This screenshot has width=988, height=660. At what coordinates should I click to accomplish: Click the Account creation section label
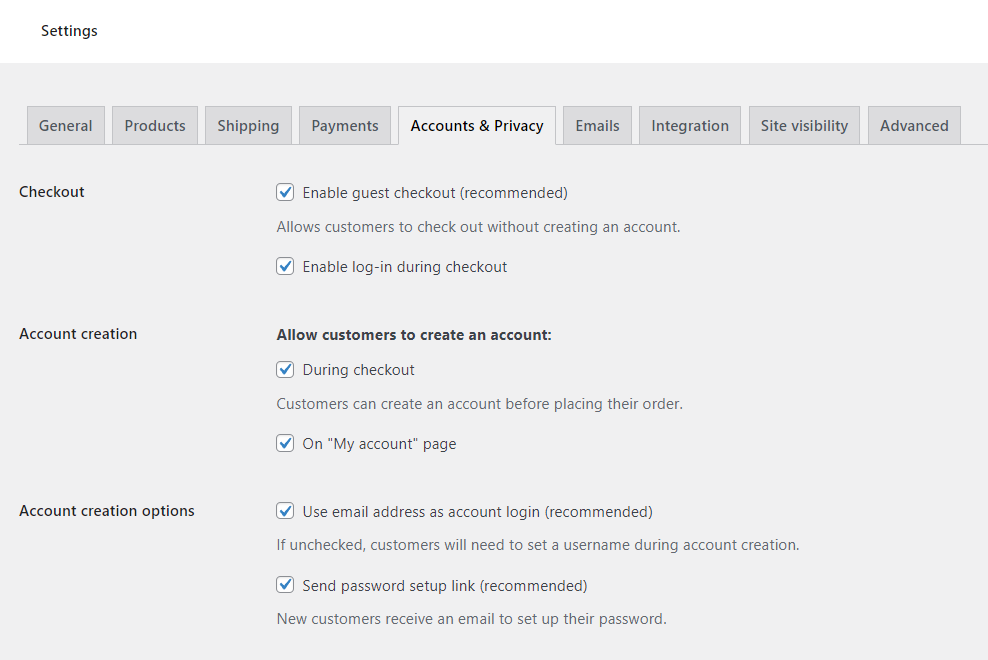(x=78, y=333)
